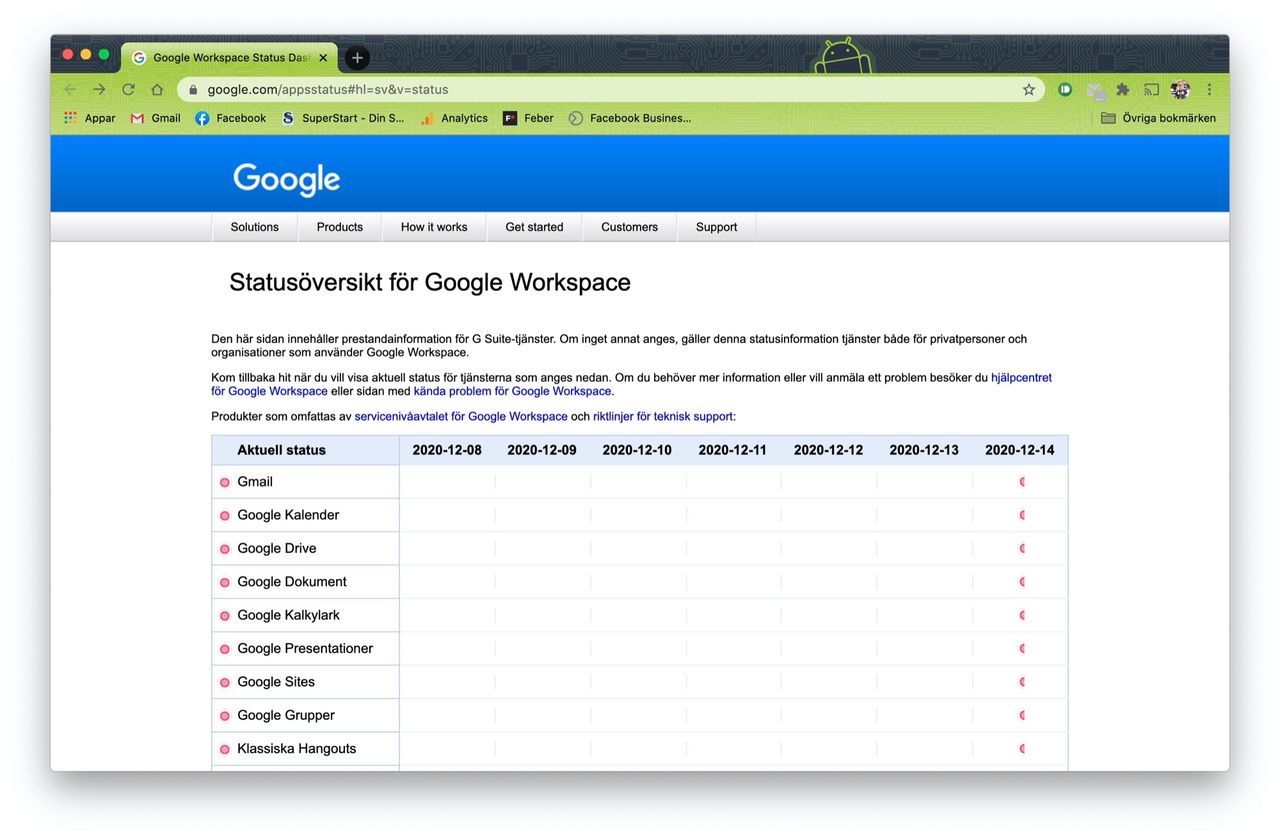Screen dimensions: 1280x838
Task: Open the 2020-12-14 incident marker for Google Drive
Action: 1022,548
